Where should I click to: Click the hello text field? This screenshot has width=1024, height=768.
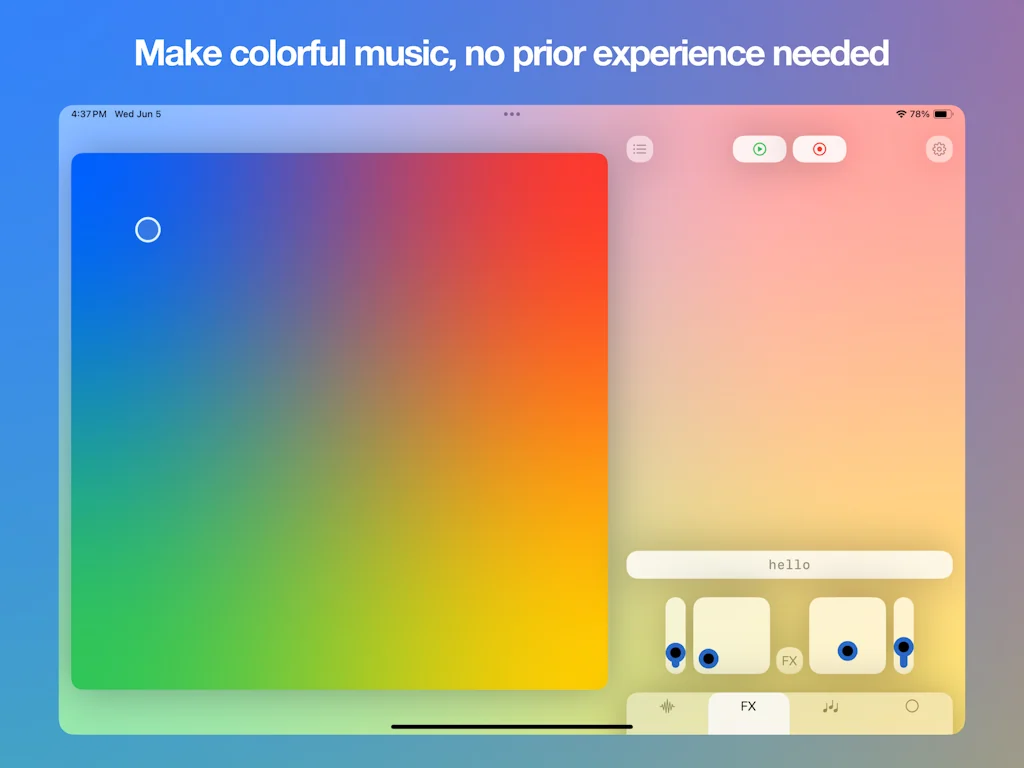point(789,565)
